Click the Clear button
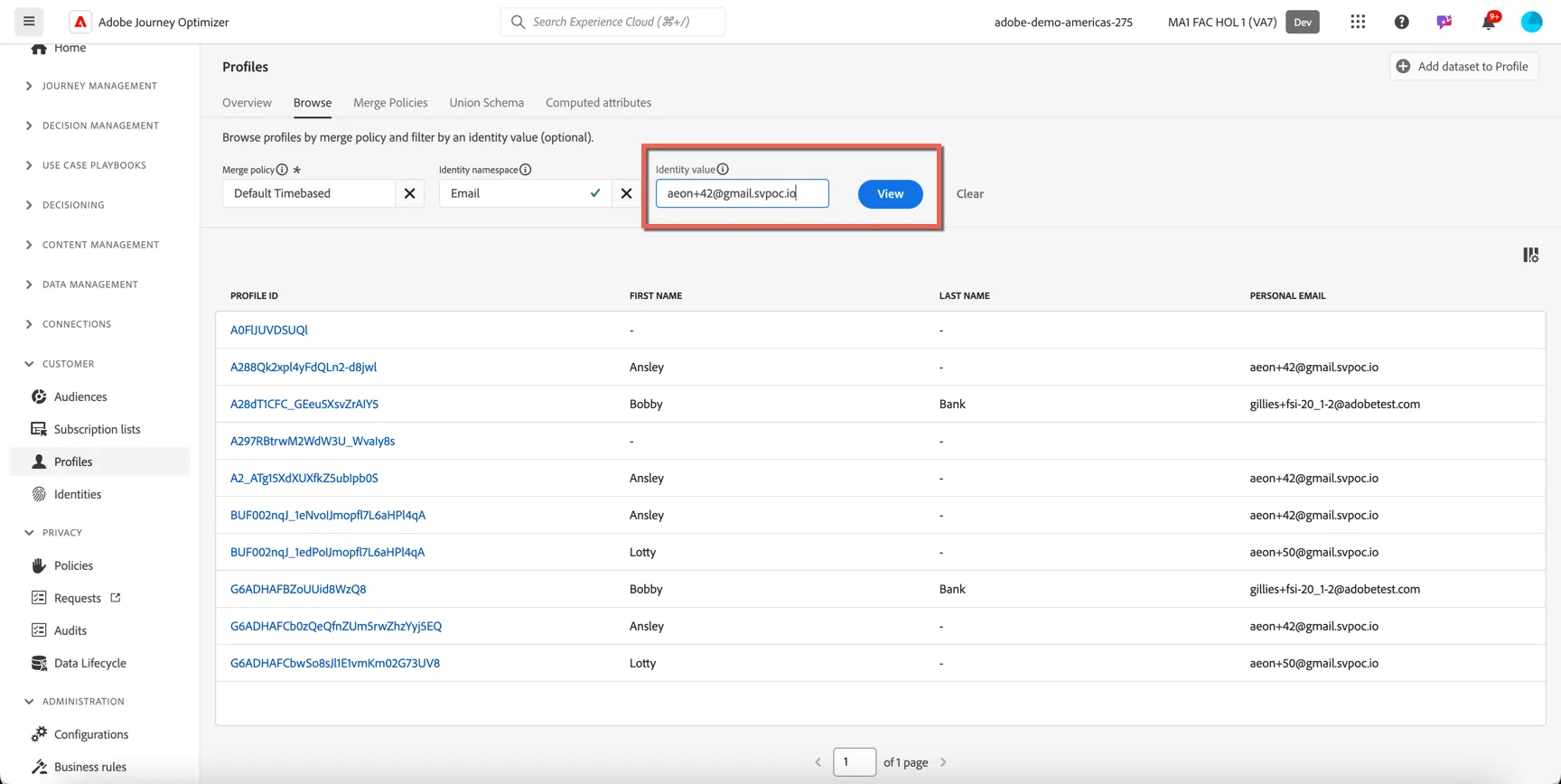This screenshot has height=784, width=1561. (x=970, y=194)
